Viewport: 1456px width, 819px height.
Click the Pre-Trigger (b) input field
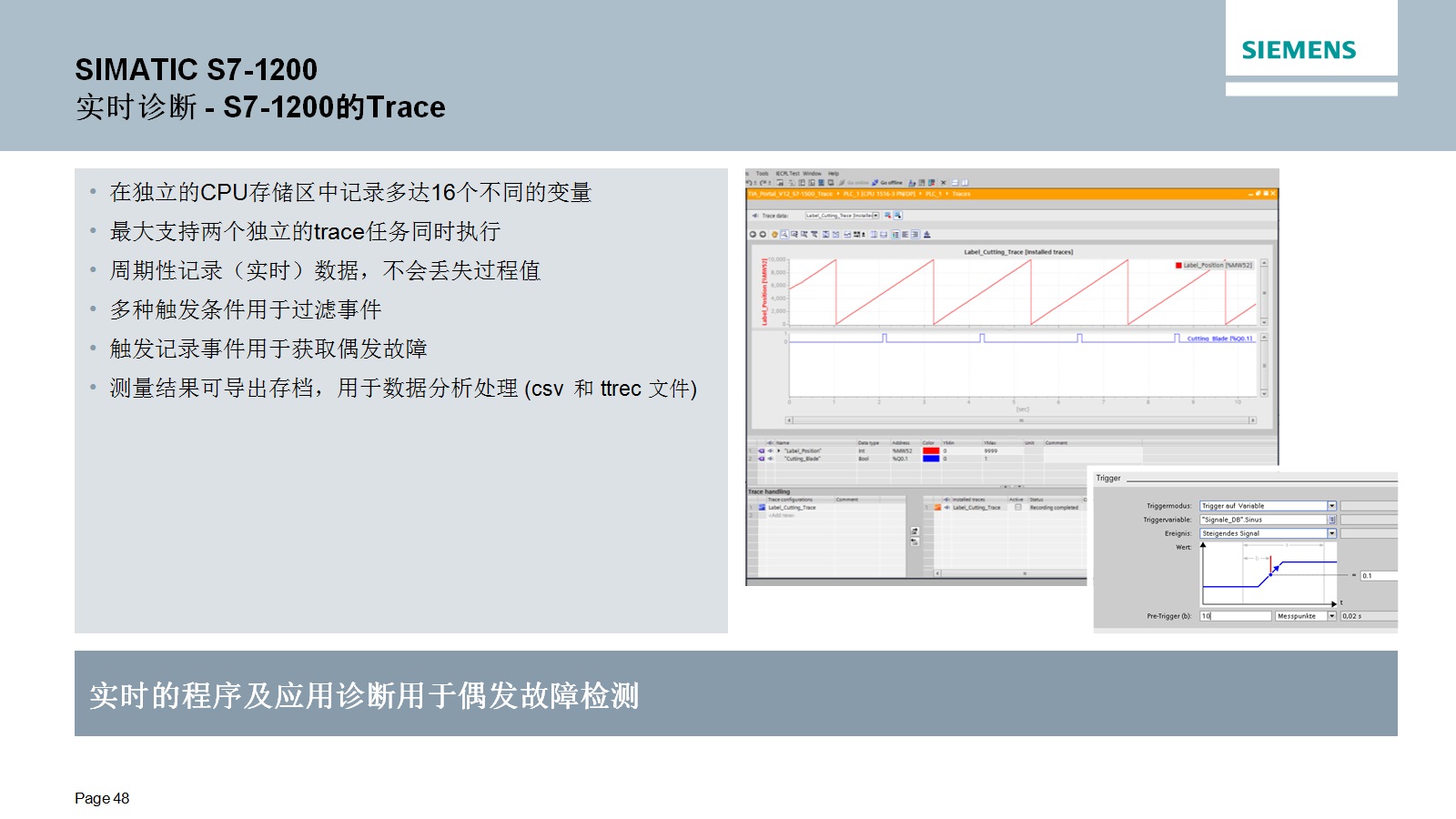1235,616
